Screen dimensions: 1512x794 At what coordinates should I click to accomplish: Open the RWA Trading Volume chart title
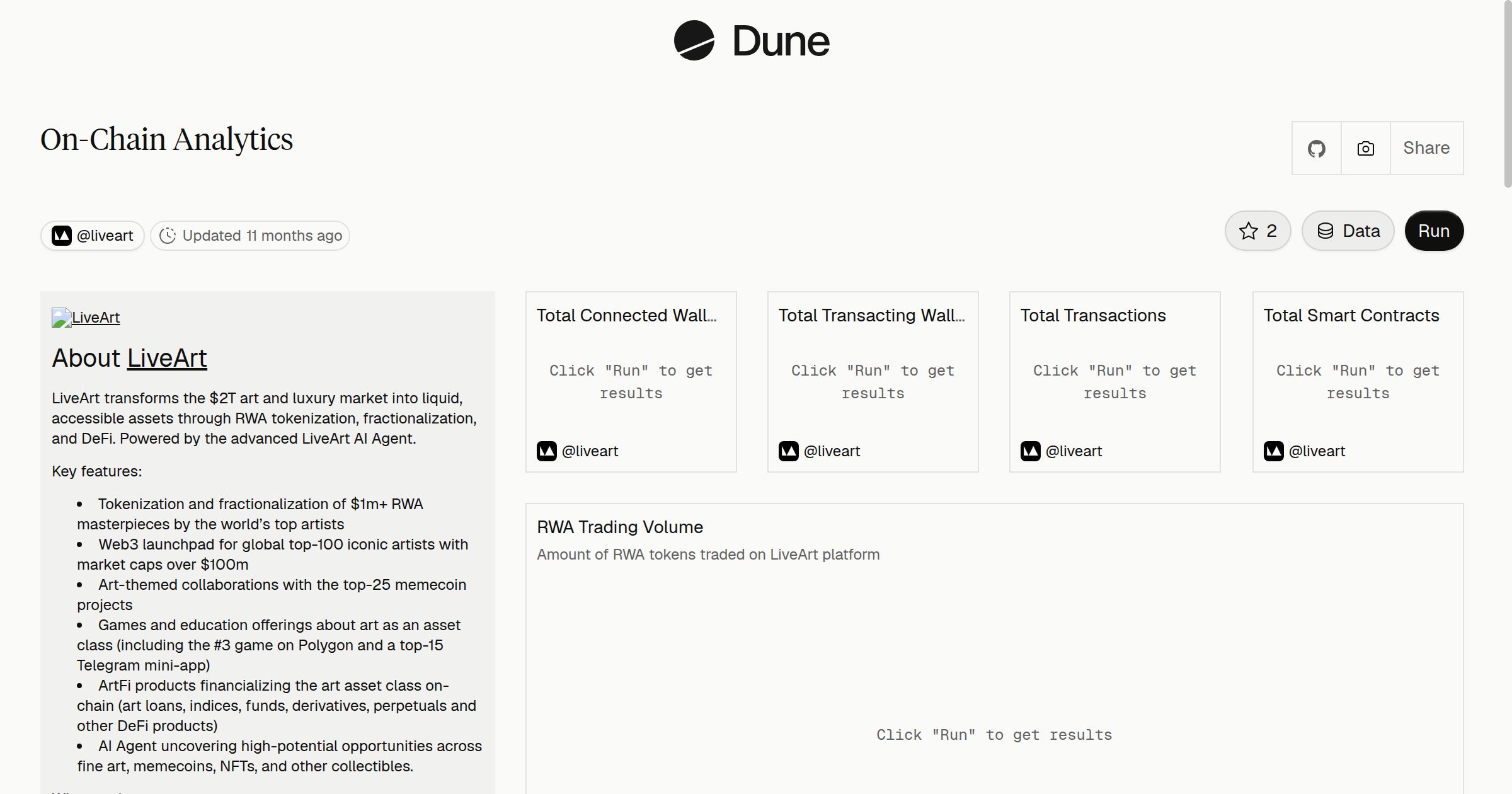click(x=620, y=527)
